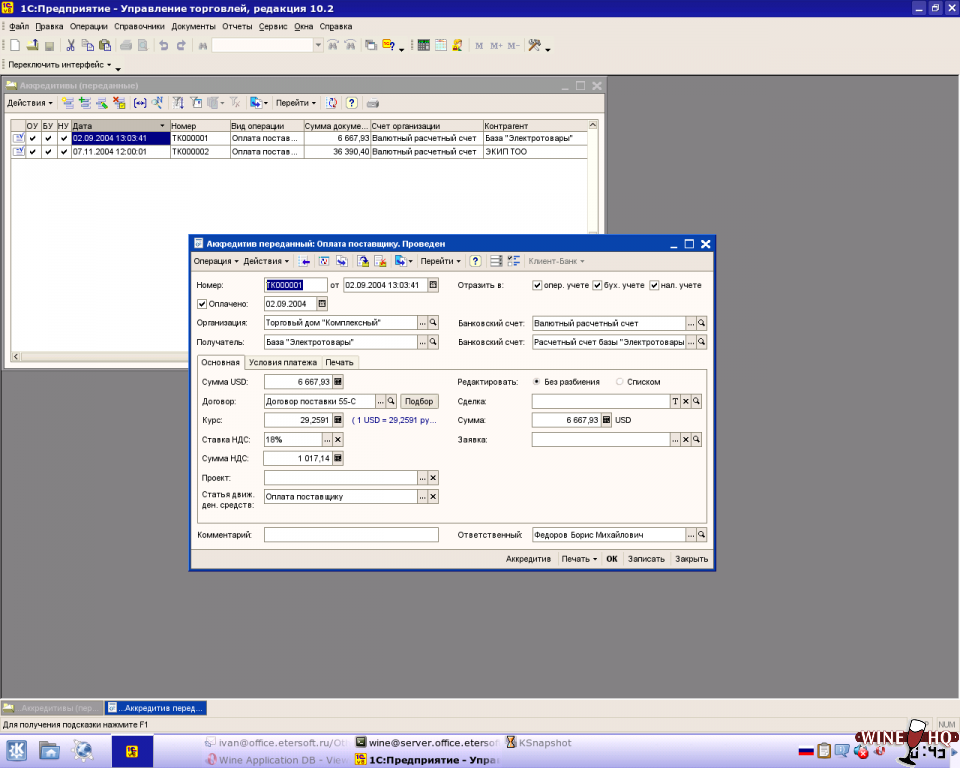Clear the Ставка НДС field with X
This screenshot has height=768, width=960.
pyautogui.click(x=338, y=439)
